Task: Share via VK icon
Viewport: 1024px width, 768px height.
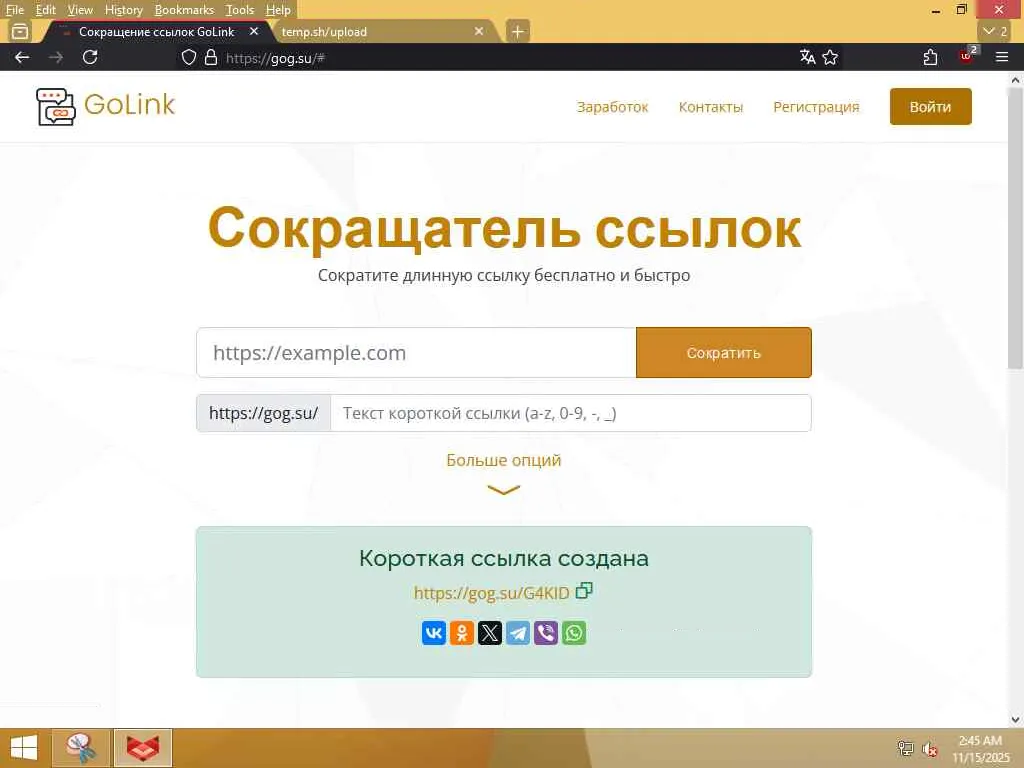Action: coord(434,633)
